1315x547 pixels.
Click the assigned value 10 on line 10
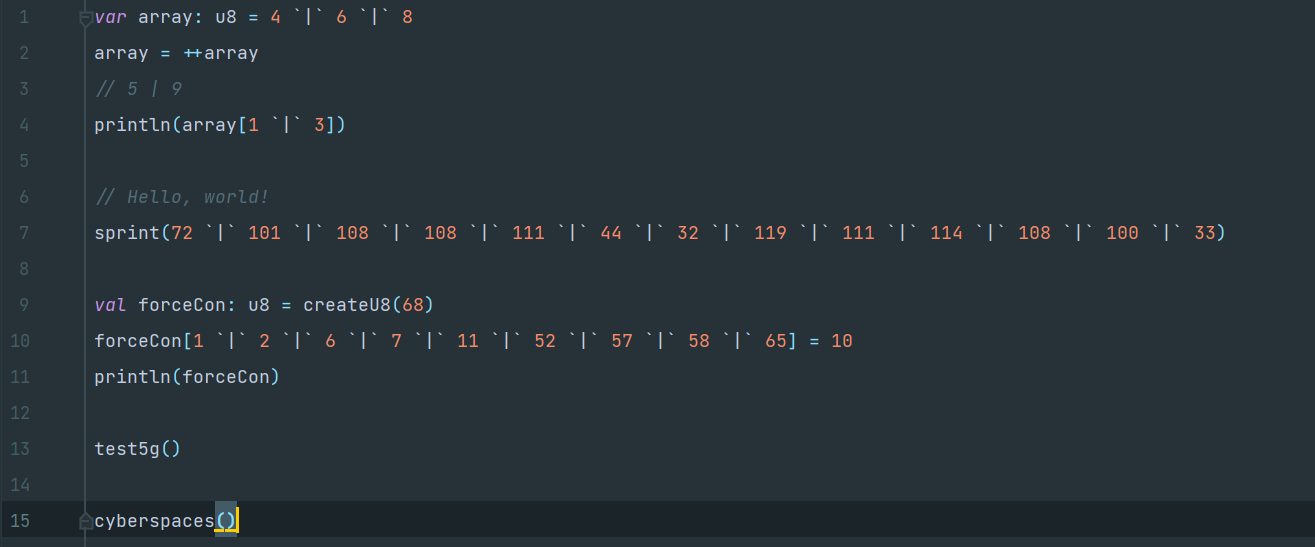(841, 341)
